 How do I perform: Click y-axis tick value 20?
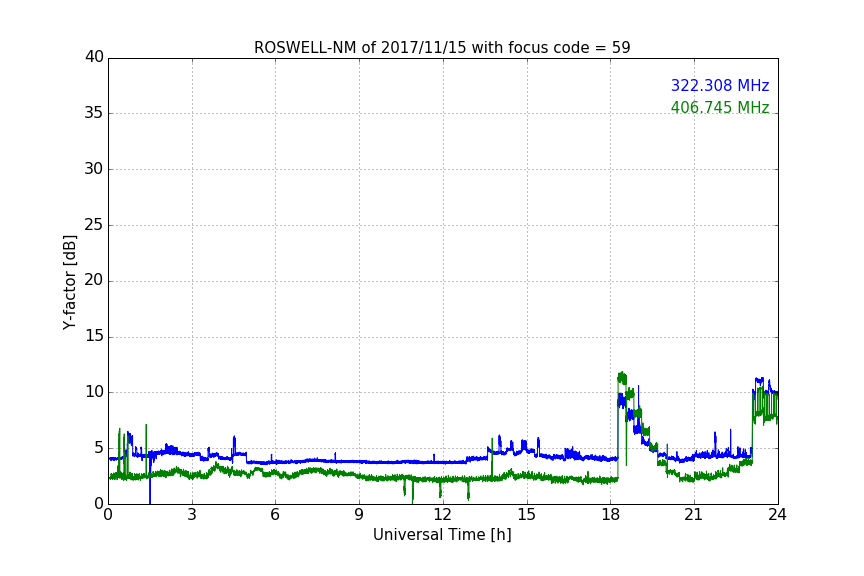tap(94, 281)
